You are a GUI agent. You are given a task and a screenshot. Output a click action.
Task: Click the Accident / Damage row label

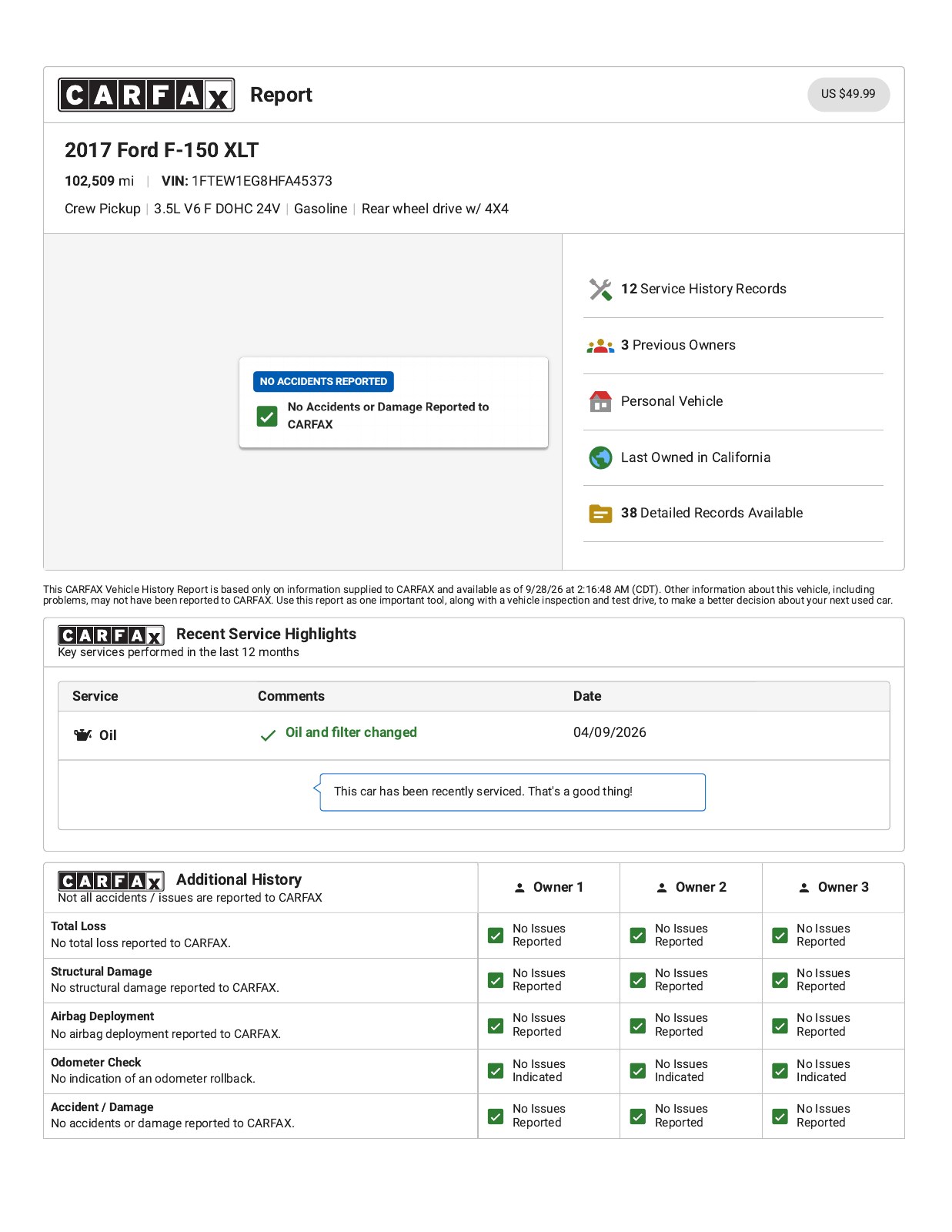[102, 1107]
